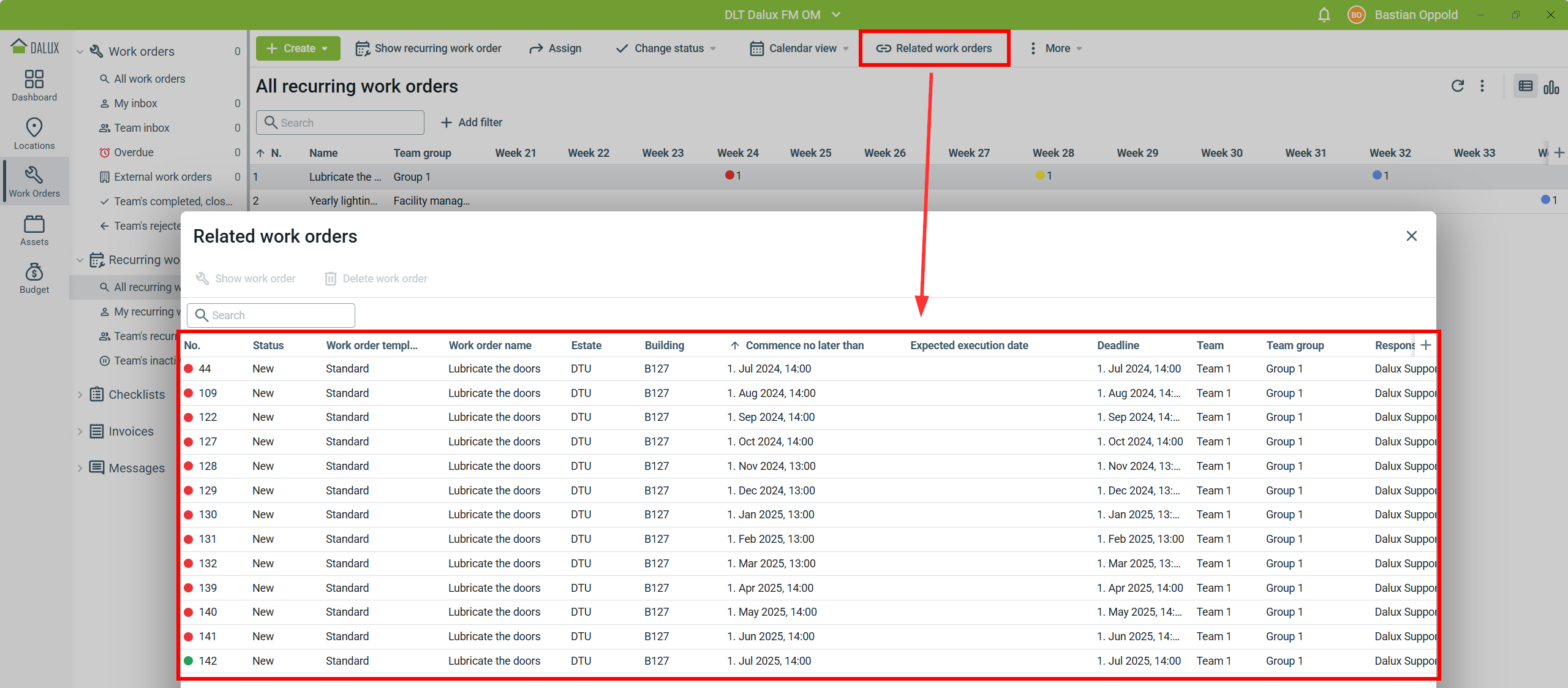
Task: Click green status dot of order 142
Action: [189, 660]
